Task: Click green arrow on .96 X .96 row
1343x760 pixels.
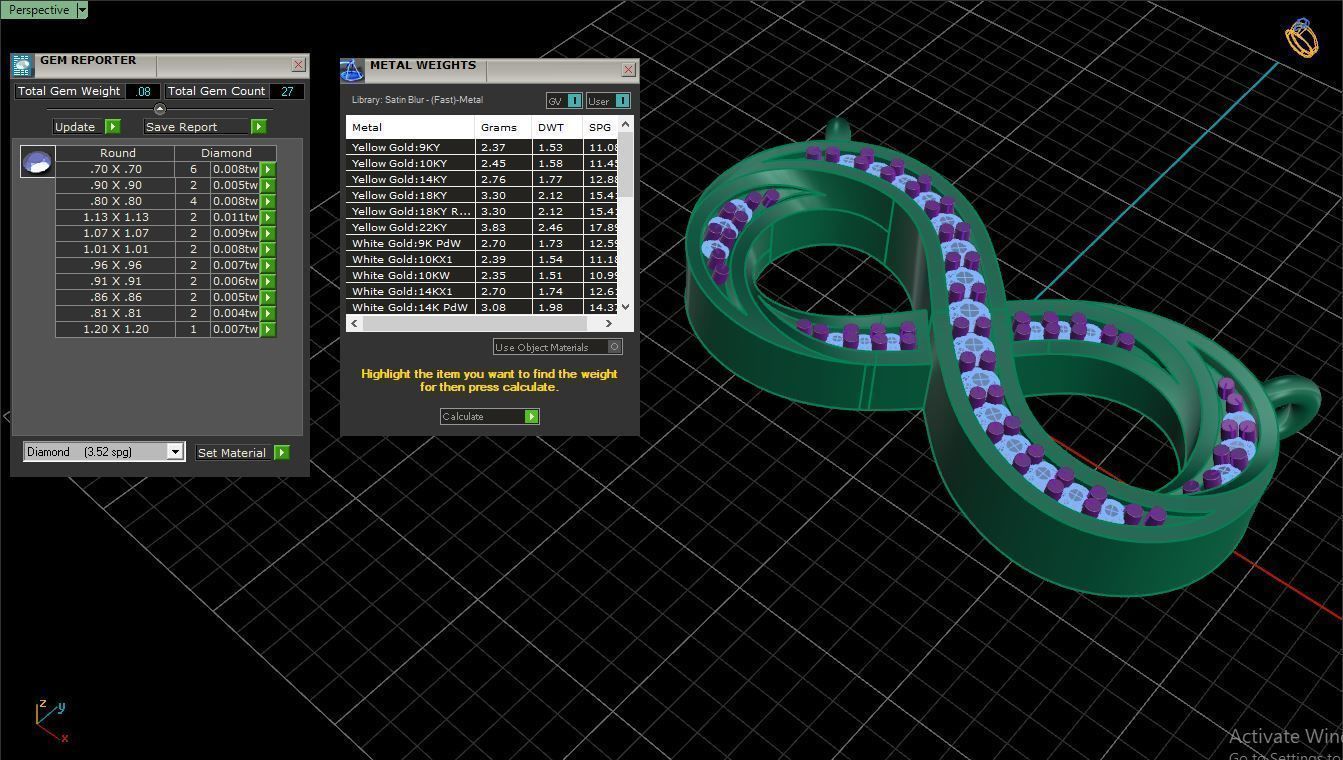Action: (268, 265)
